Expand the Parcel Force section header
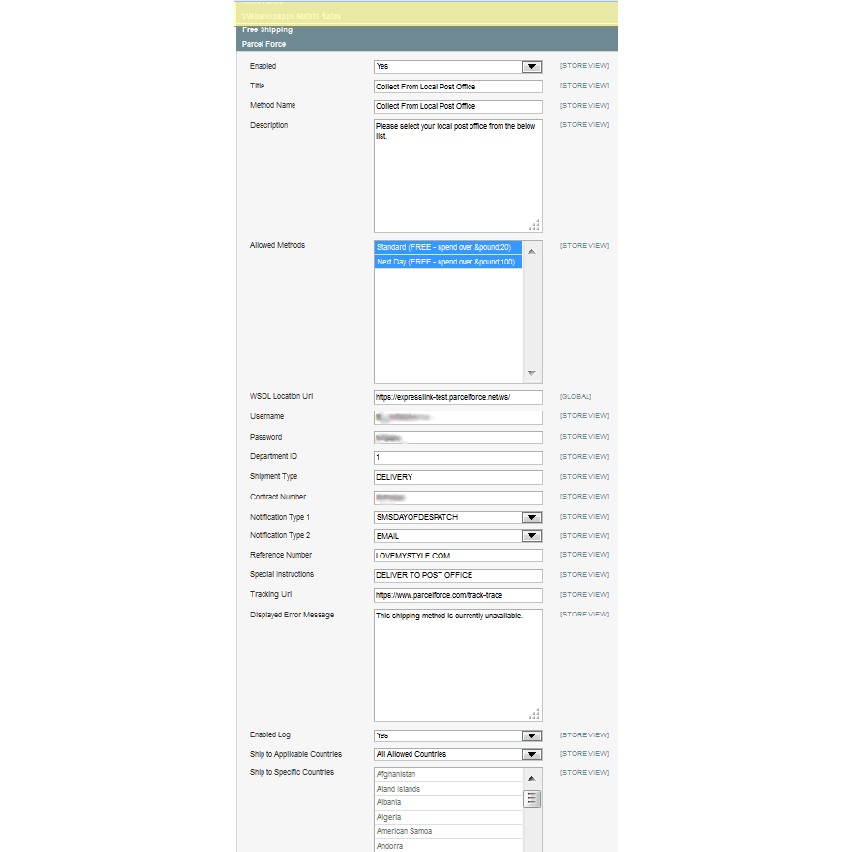The width and height of the screenshot is (852, 852). pyautogui.click(x=427, y=44)
